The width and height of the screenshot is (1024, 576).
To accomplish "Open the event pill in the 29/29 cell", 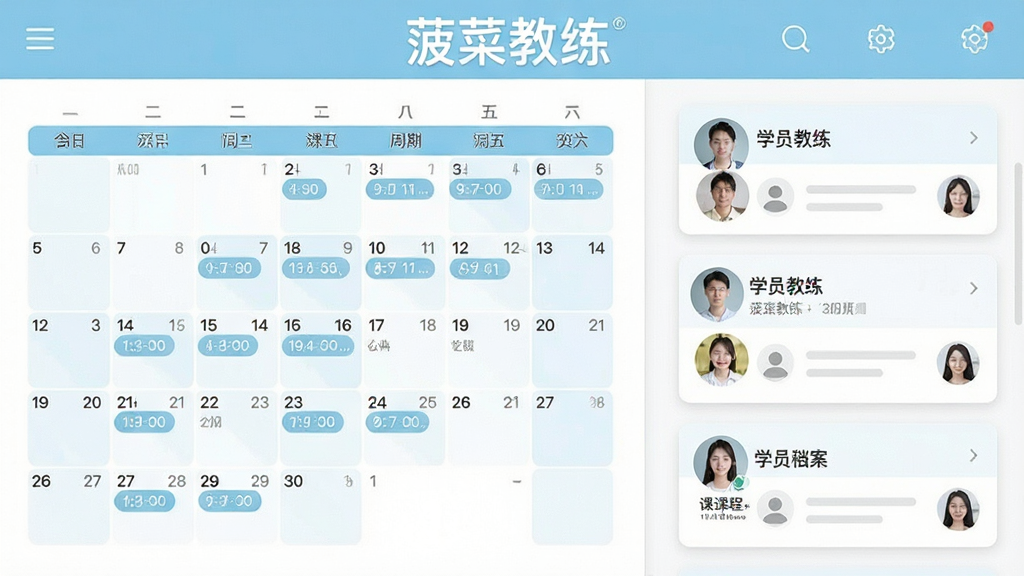I will pyautogui.click(x=229, y=501).
